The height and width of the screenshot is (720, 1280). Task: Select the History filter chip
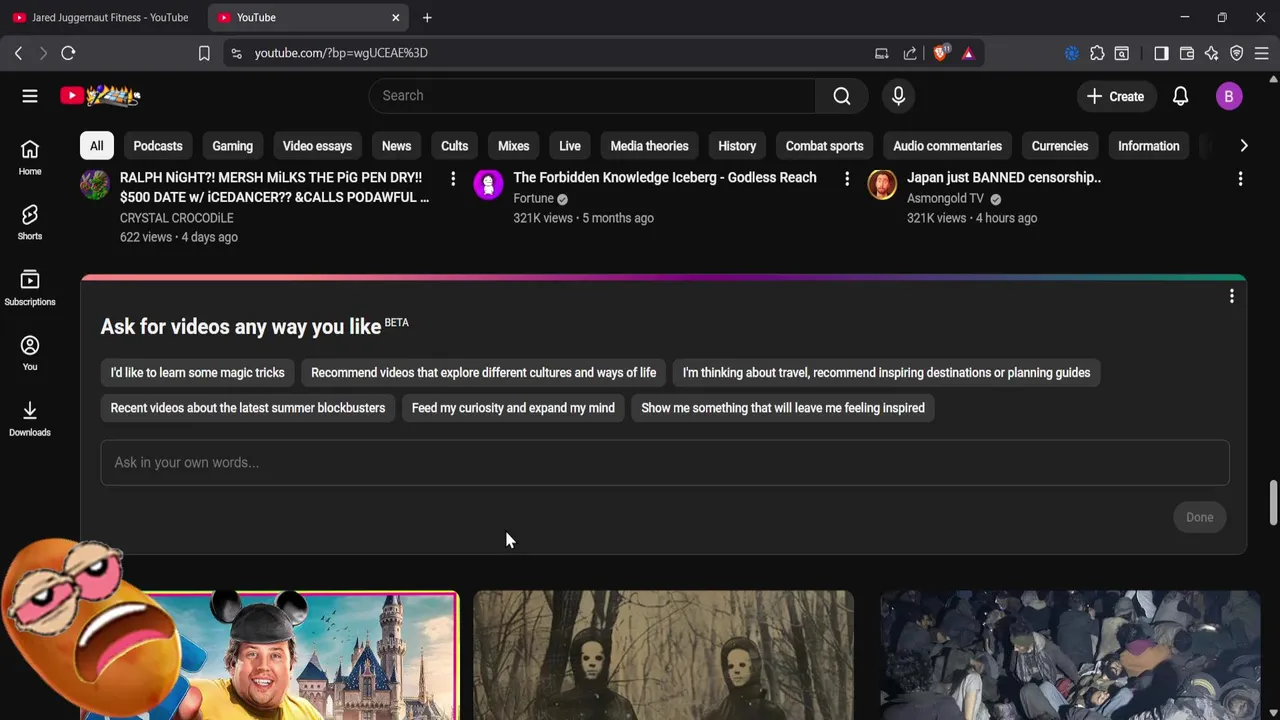(x=737, y=146)
